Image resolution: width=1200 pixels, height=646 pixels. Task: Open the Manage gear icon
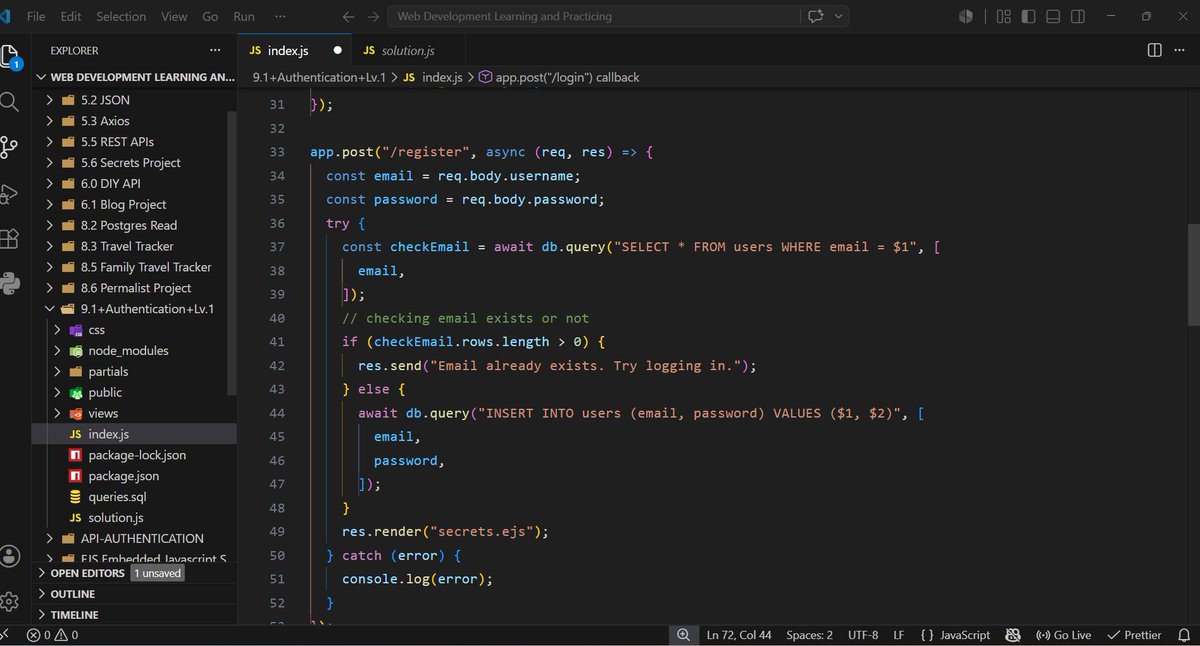point(10,601)
